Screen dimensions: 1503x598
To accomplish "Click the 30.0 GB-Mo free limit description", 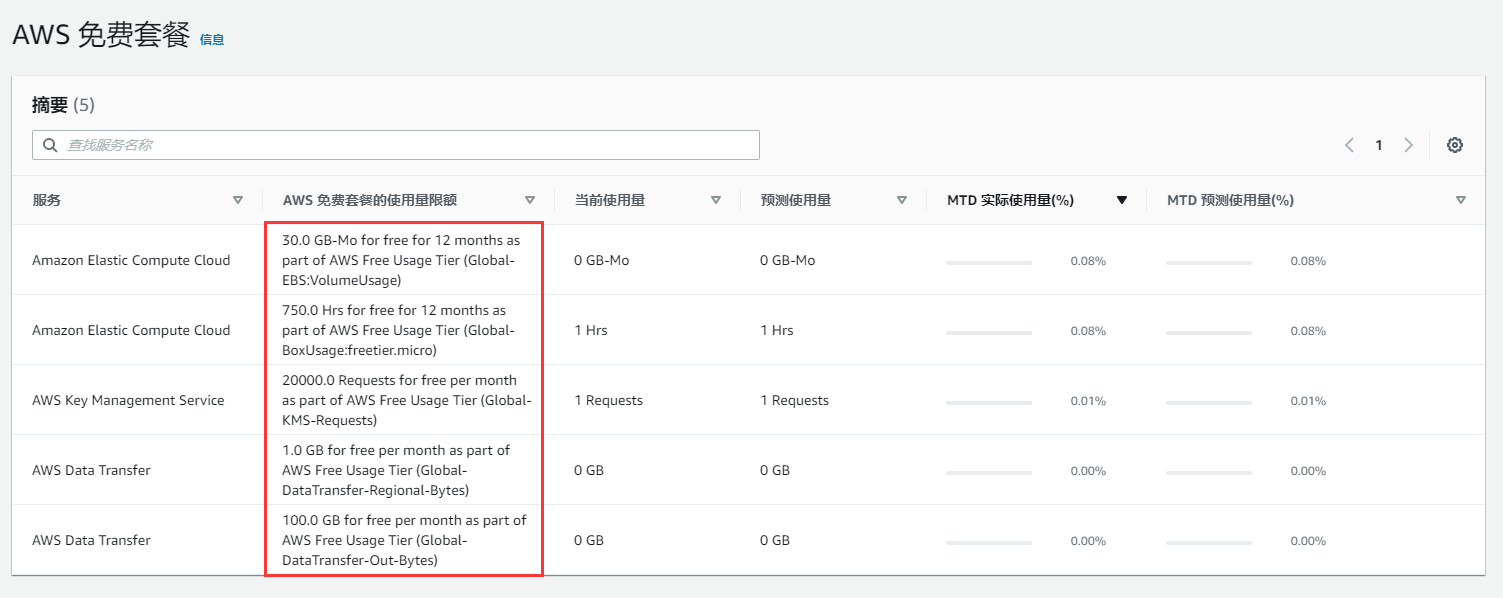I will pyautogui.click(x=401, y=260).
